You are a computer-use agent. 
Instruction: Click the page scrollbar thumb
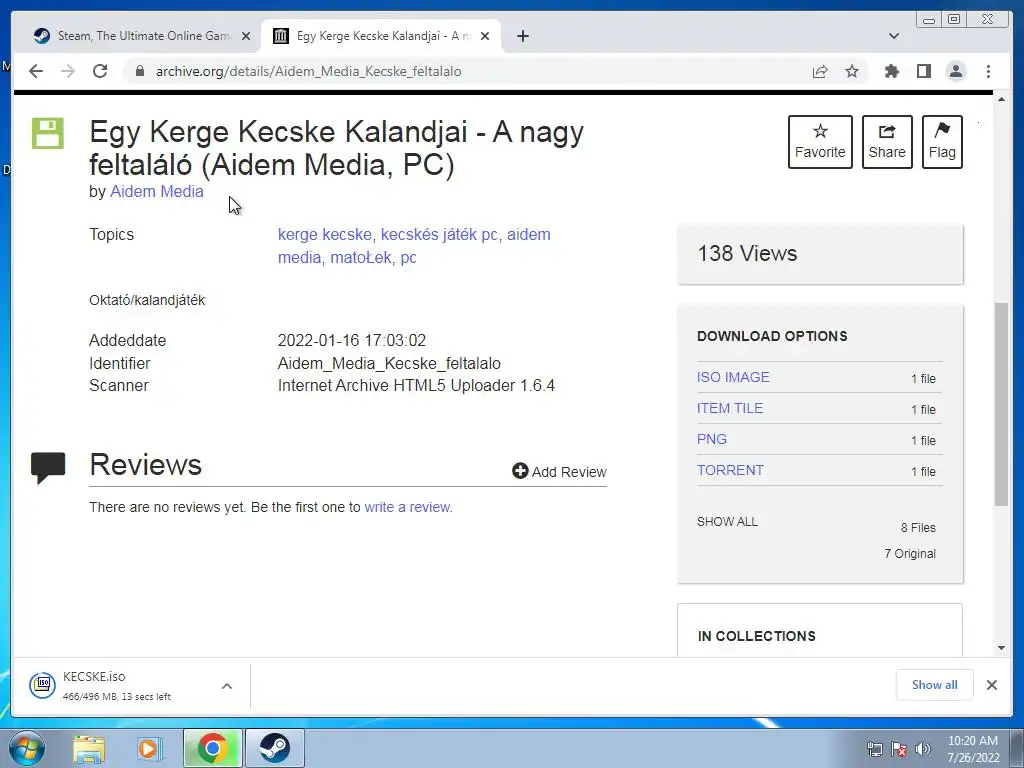click(1001, 404)
